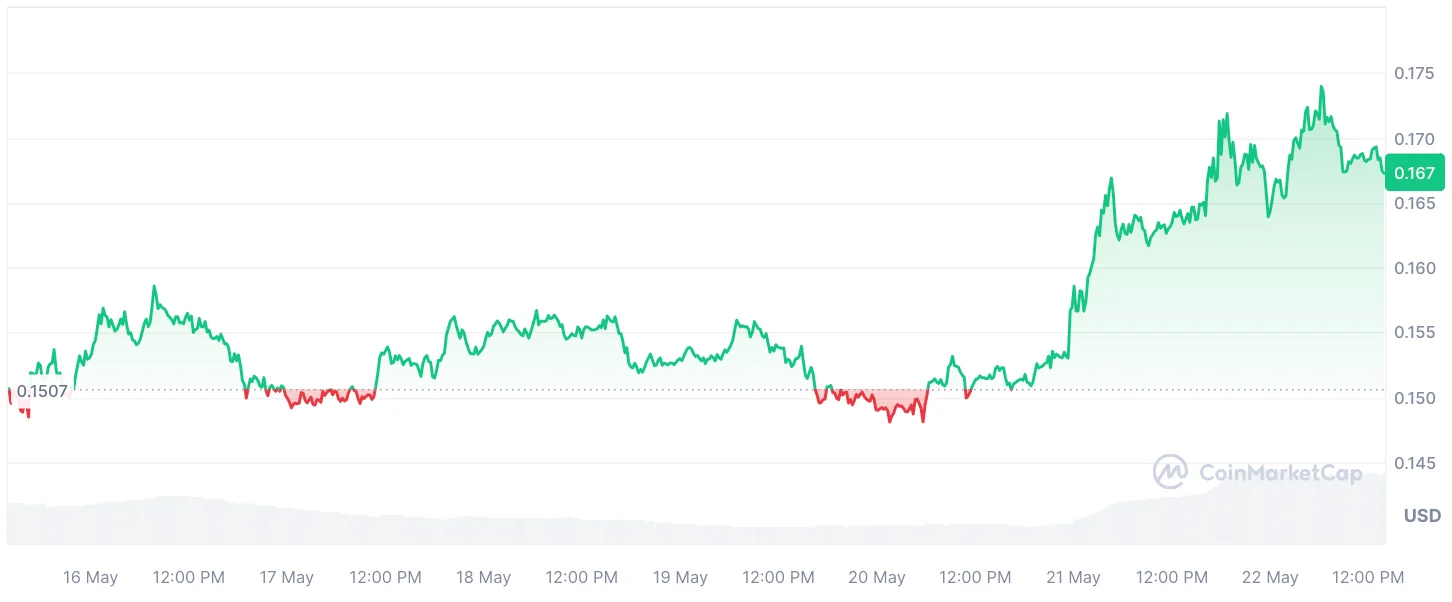Click the 0.160 price axis label
The width and height of the screenshot is (1452, 602).
(1414, 268)
